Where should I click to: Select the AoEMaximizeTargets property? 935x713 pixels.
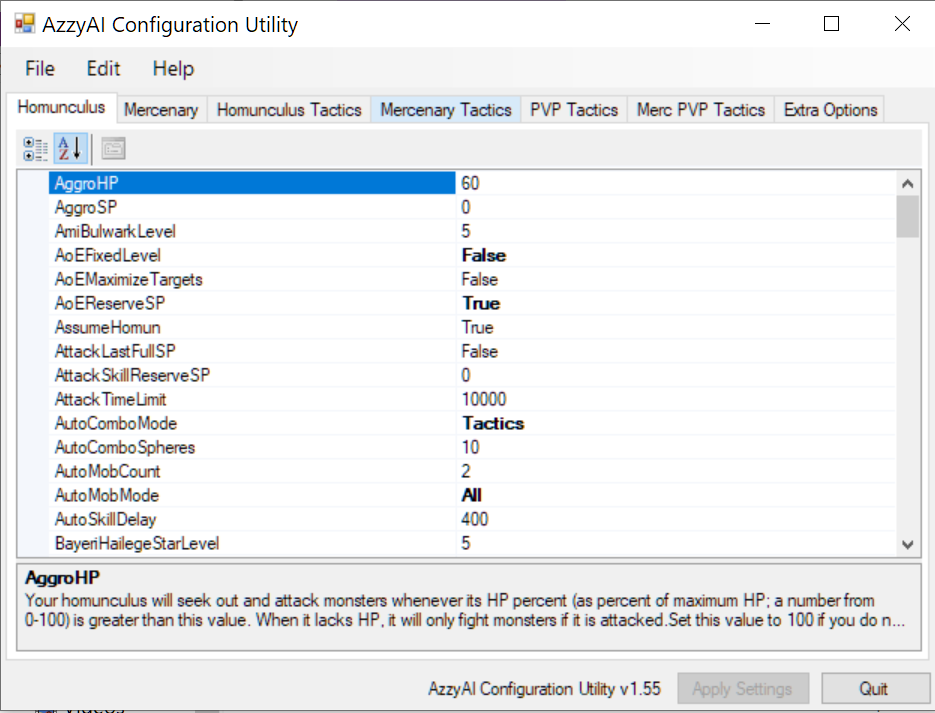click(252, 279)
